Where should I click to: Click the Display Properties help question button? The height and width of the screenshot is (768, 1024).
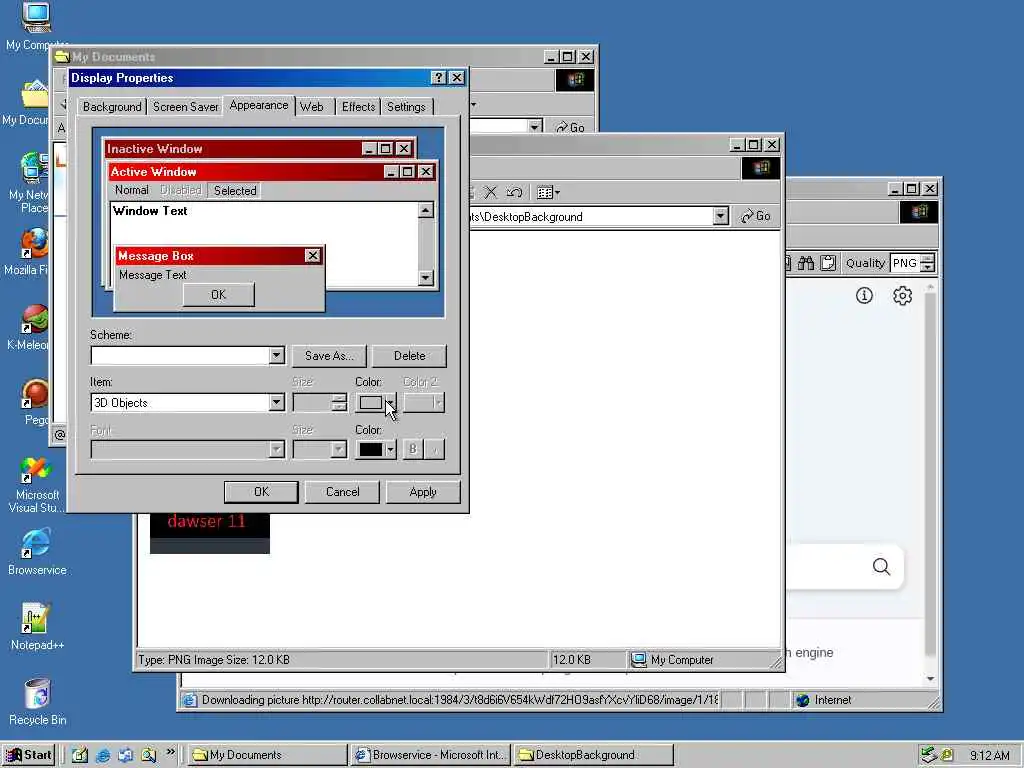[438, 78]
